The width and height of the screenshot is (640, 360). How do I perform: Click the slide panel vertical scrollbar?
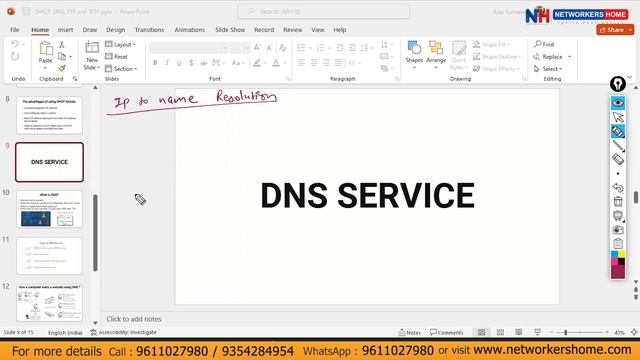[x=95, y=233]
